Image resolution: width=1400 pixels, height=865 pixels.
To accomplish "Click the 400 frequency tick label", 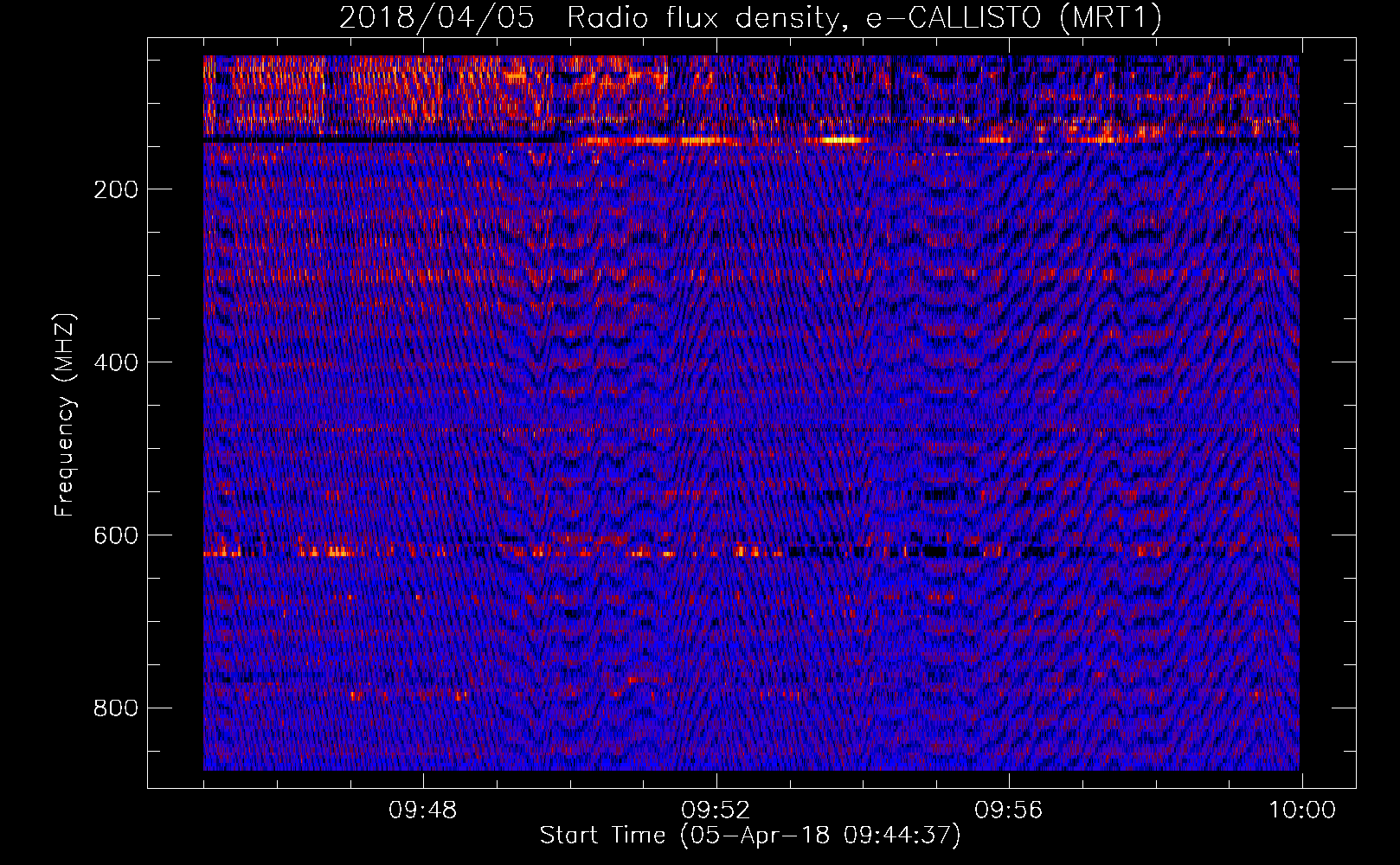I will click(x=116, y=362).
